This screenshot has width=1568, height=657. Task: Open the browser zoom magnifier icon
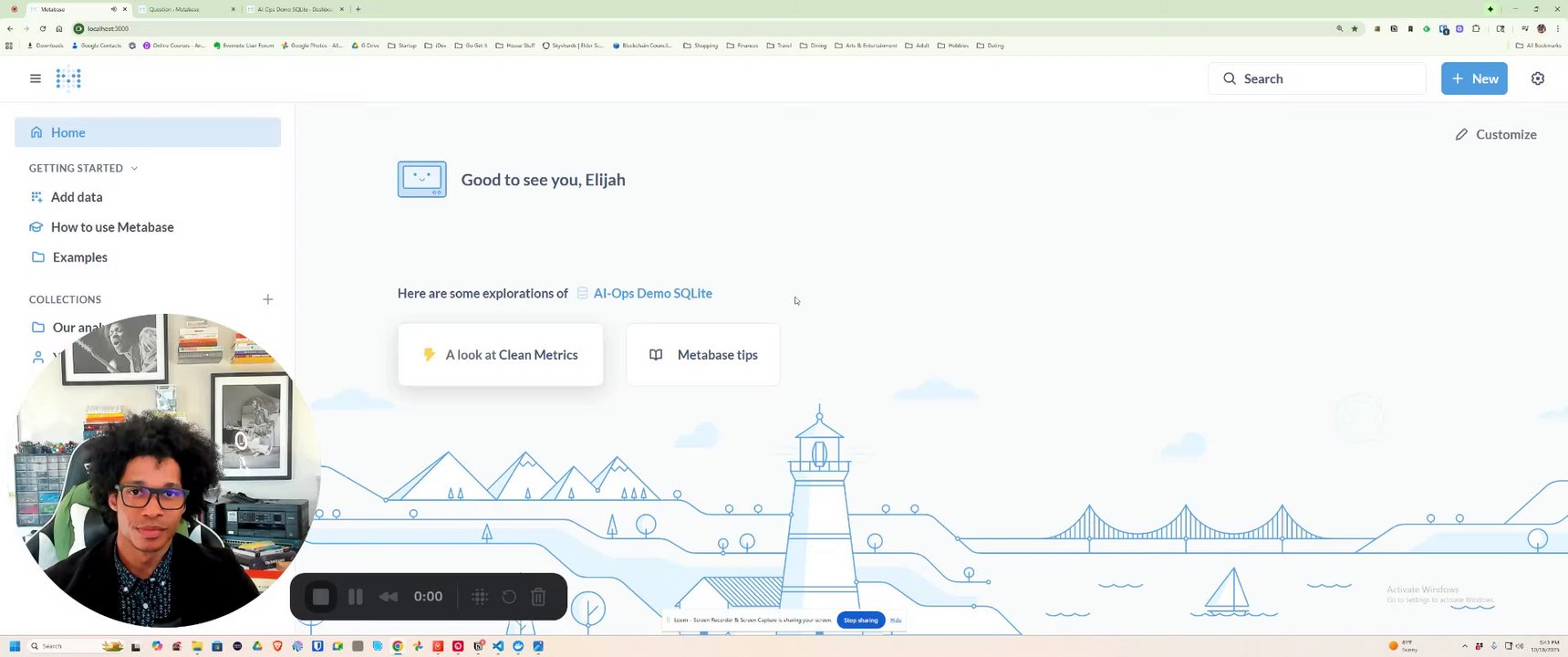[1340, 28]
